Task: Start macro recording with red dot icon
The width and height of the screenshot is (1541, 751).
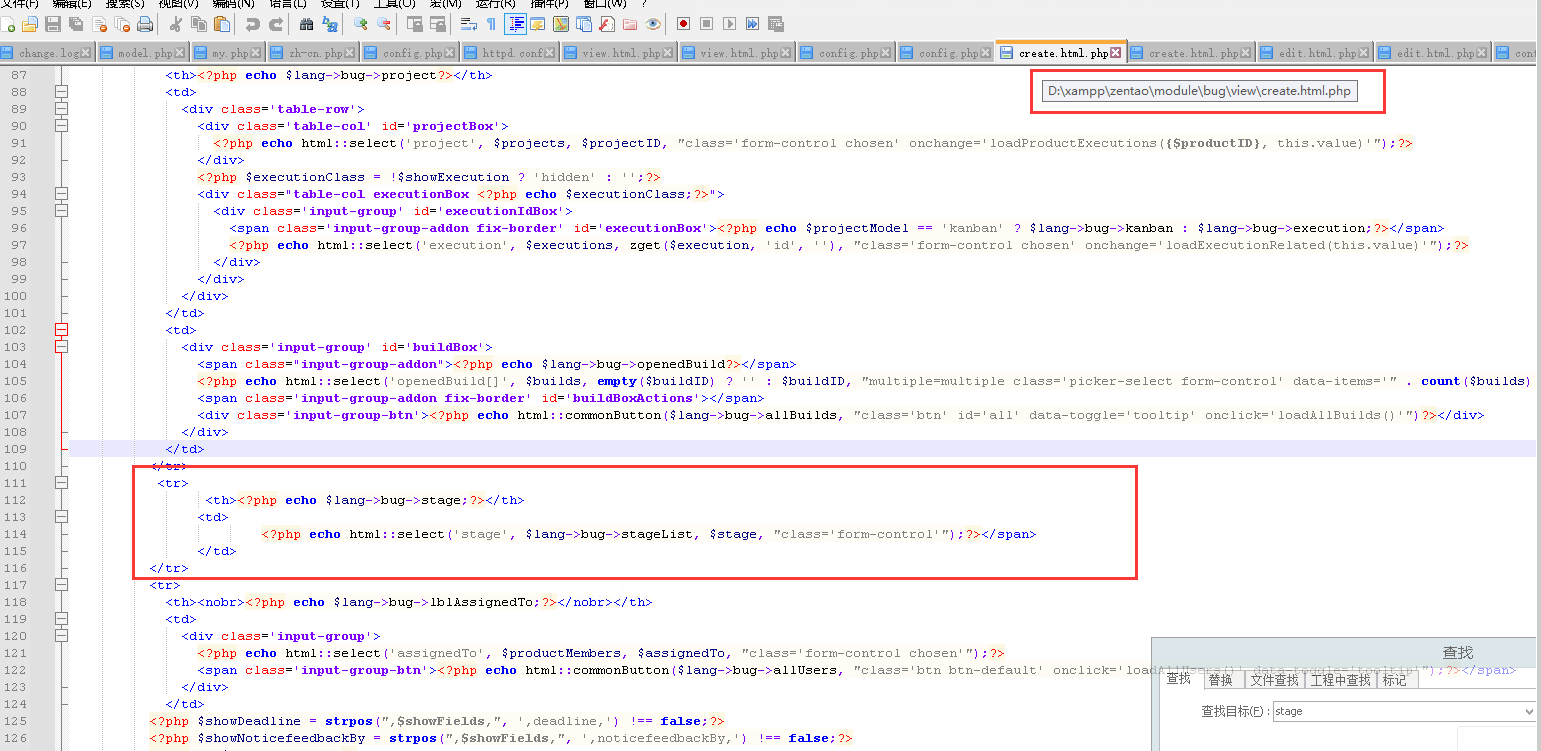Action: [x=684, y=24]
